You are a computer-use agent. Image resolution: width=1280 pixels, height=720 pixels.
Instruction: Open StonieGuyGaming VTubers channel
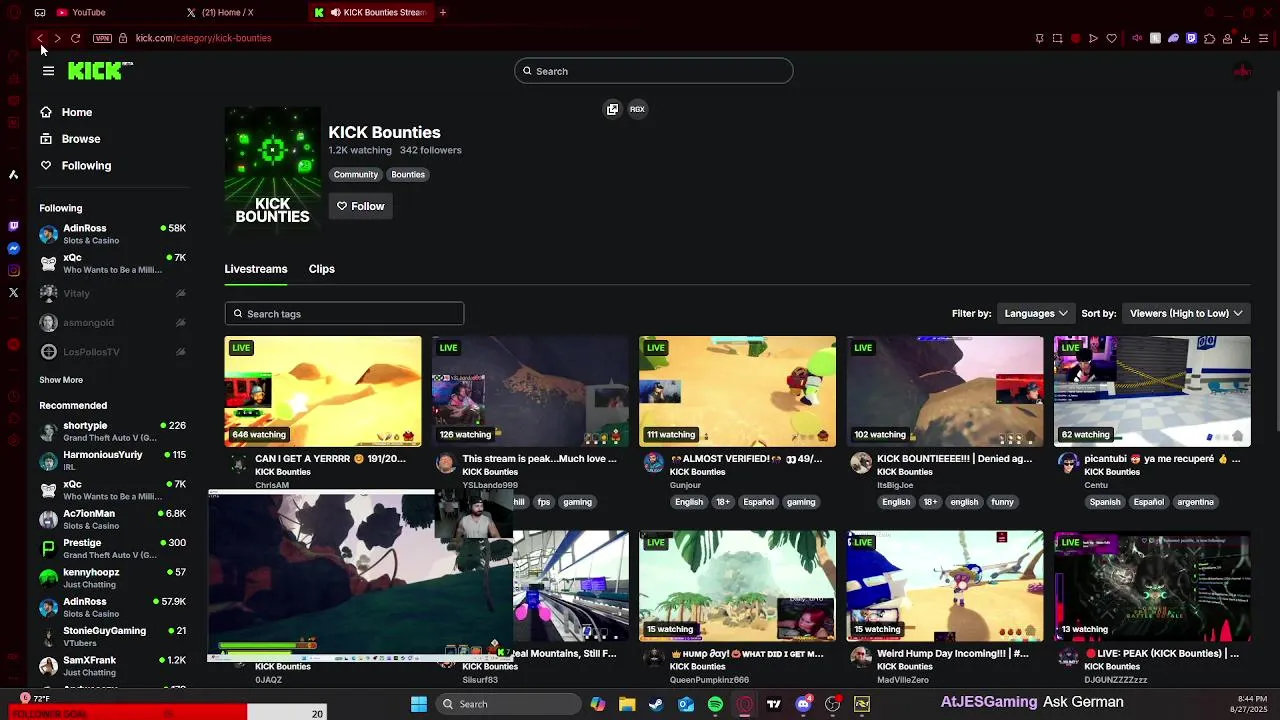coord(113,636)
